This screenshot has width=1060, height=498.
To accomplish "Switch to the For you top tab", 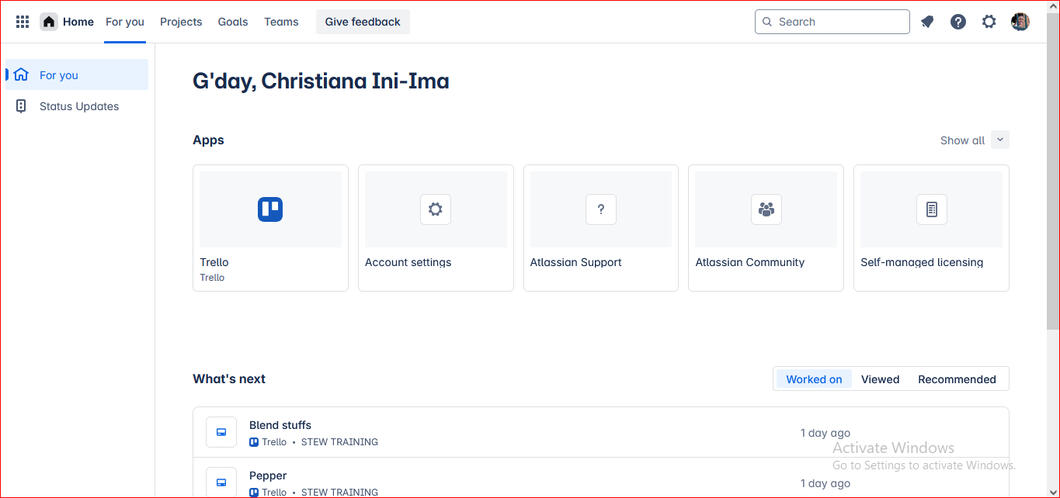I will (x=125, y=22).
